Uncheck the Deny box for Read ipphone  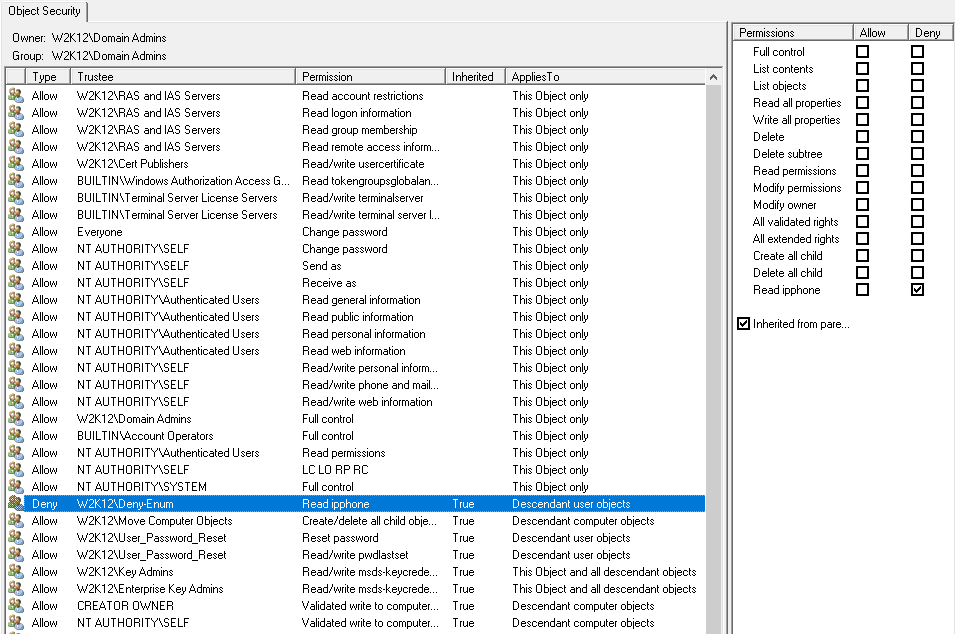[x=917, y=290]
